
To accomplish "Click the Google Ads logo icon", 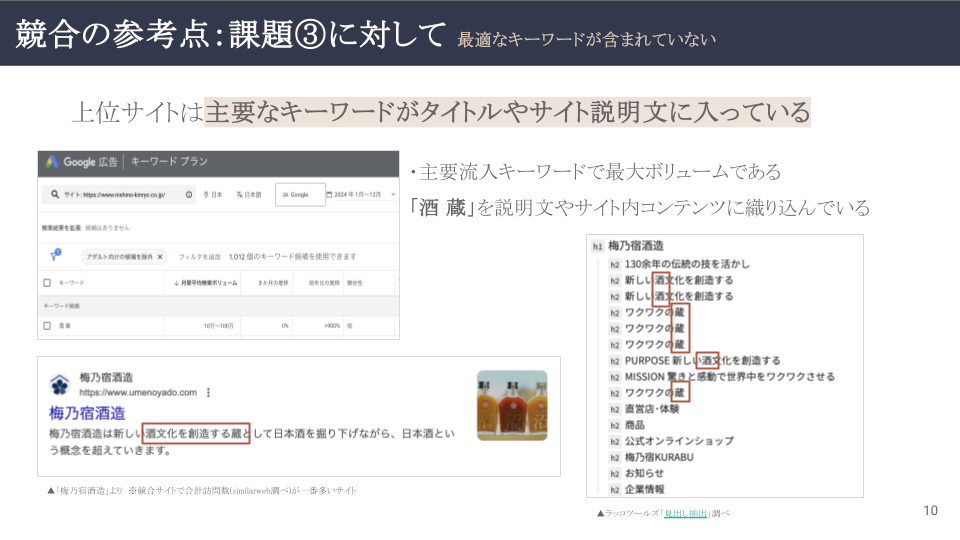I will [51, 161].
